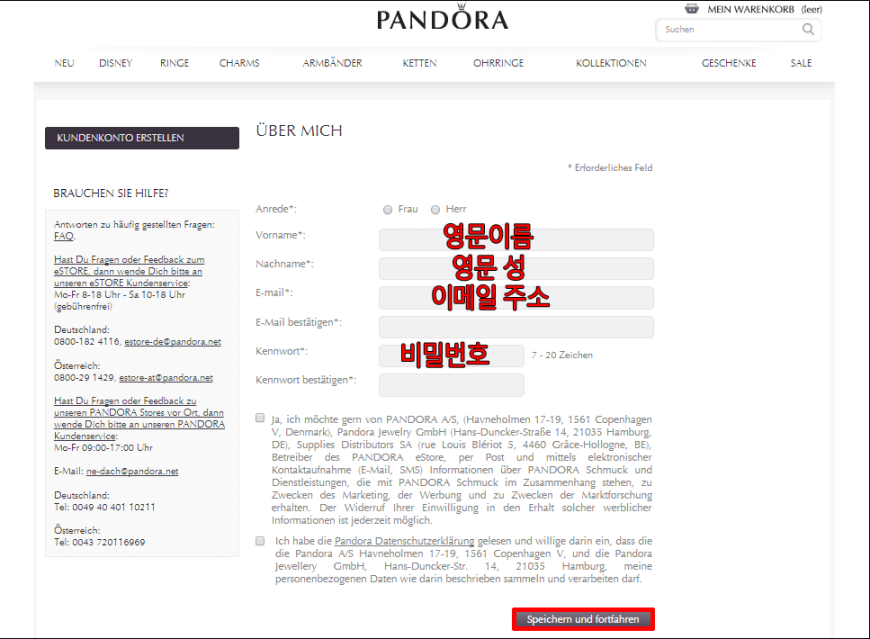Viewport: 870px width, 639px height.
Task: Focus the E-Mail bestätigen input field
Action: pos(516,327)
